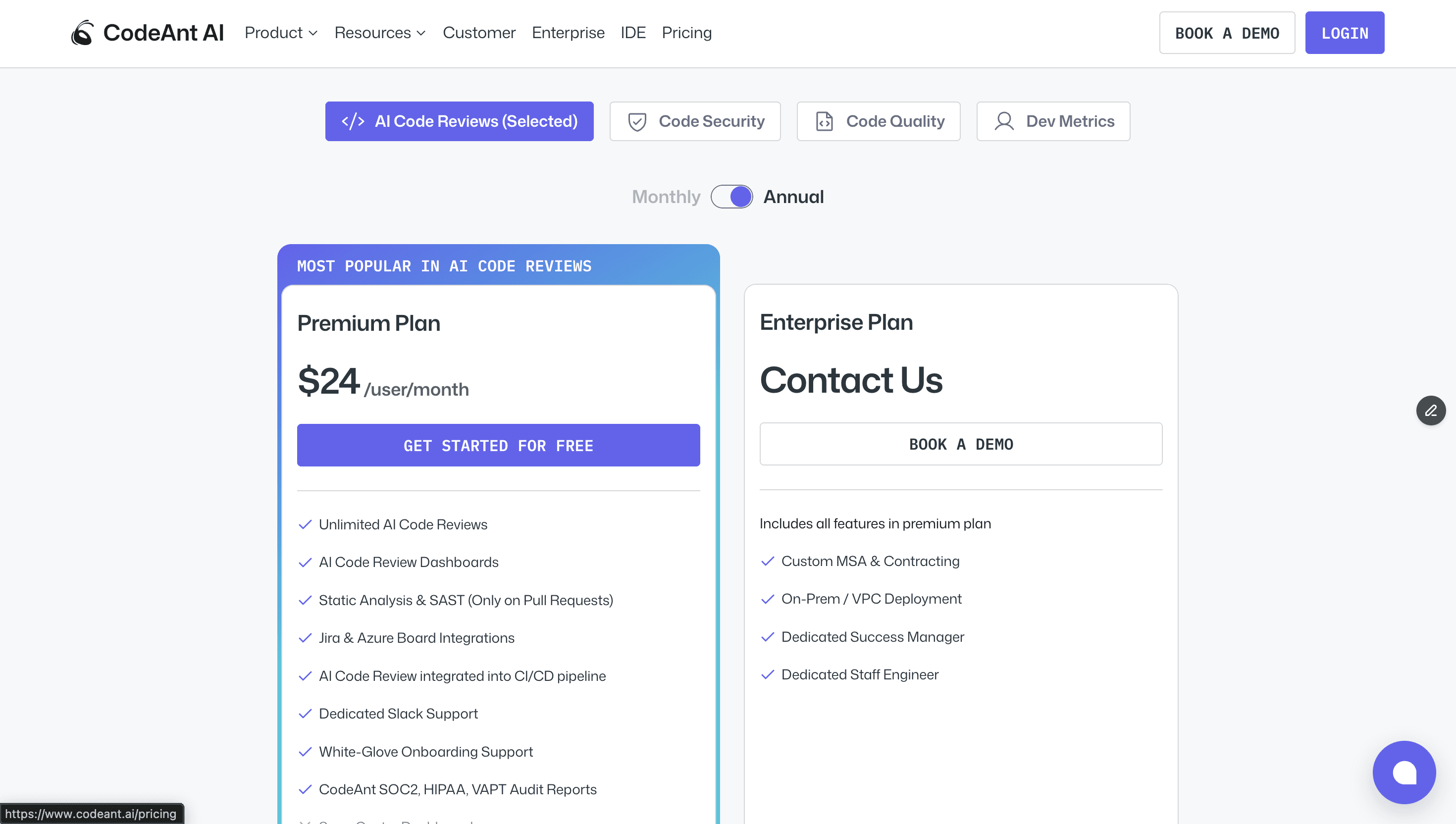Click the AI Code Reviews code icon
Screen dimensions: 1456x824
pyautogui.click(x=353, y=120)
